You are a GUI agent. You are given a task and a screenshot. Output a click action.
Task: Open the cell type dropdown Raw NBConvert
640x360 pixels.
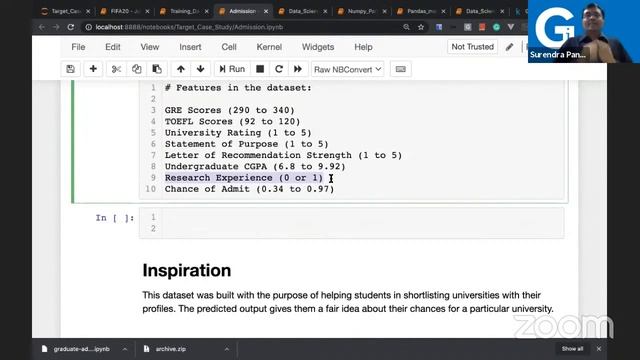pyautogui.click(x=348, y=69)
